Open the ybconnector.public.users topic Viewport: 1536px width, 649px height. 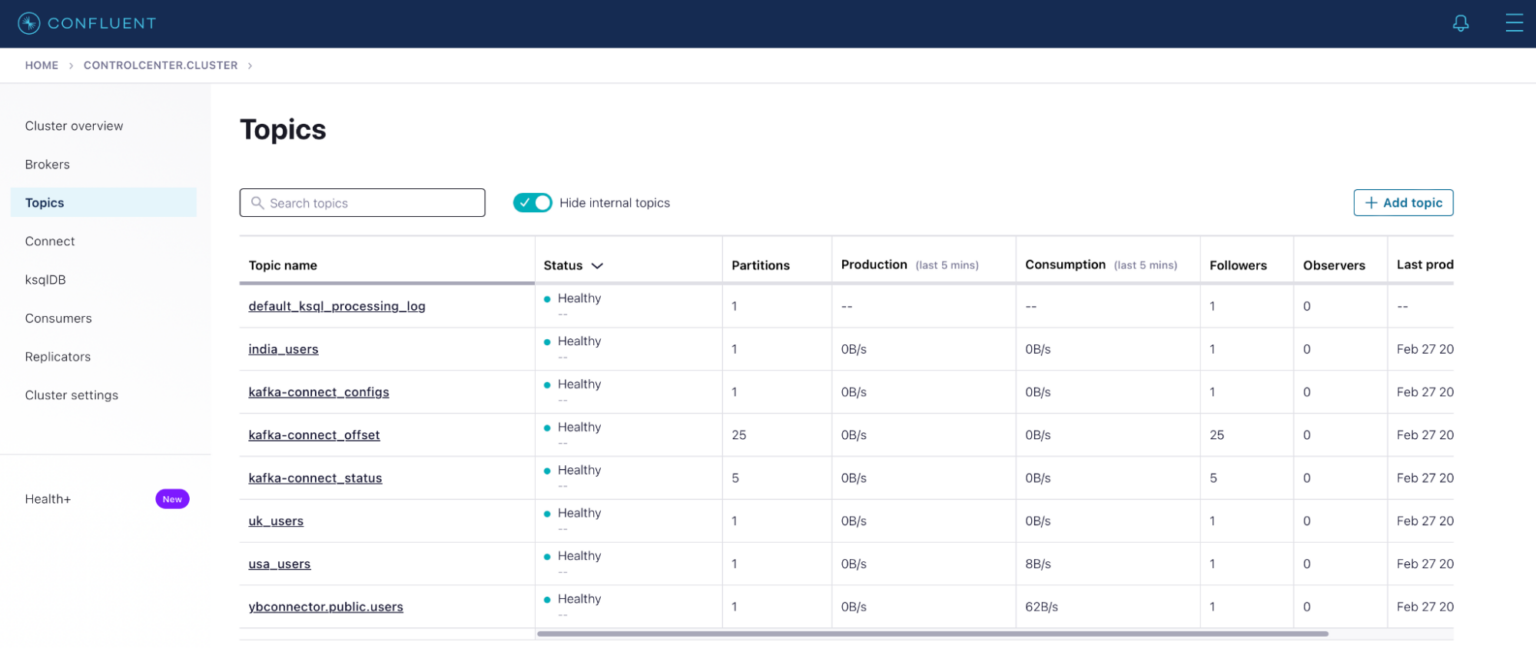coord(326,606)
